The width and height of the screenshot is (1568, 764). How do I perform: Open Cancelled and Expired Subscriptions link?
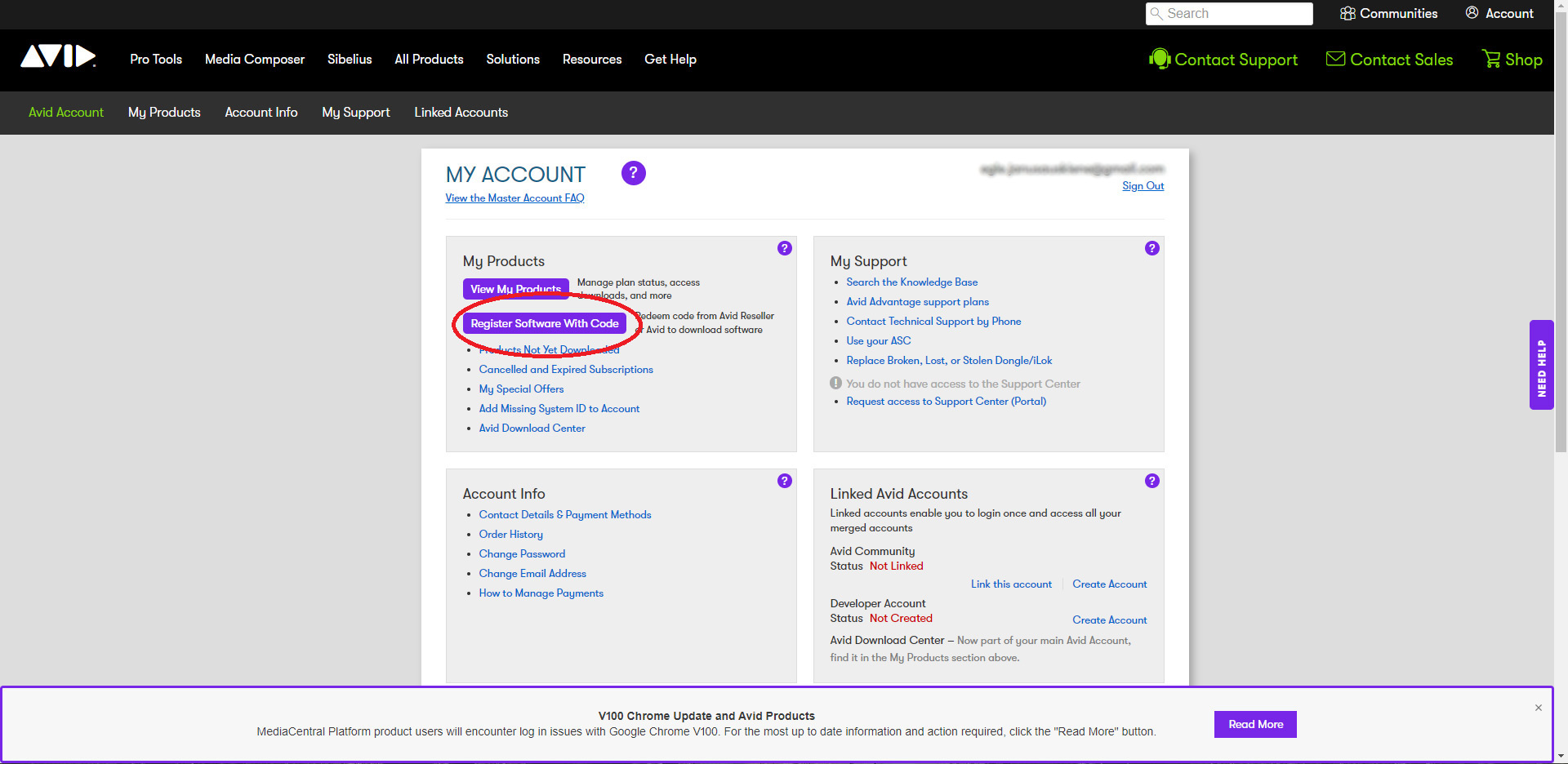point(566,370)
